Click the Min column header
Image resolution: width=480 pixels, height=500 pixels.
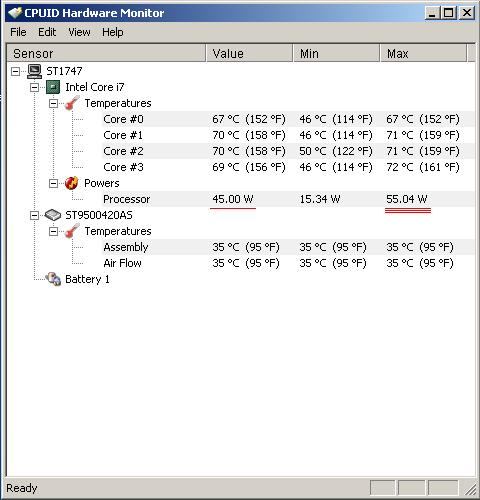click(x=336, y=53)
